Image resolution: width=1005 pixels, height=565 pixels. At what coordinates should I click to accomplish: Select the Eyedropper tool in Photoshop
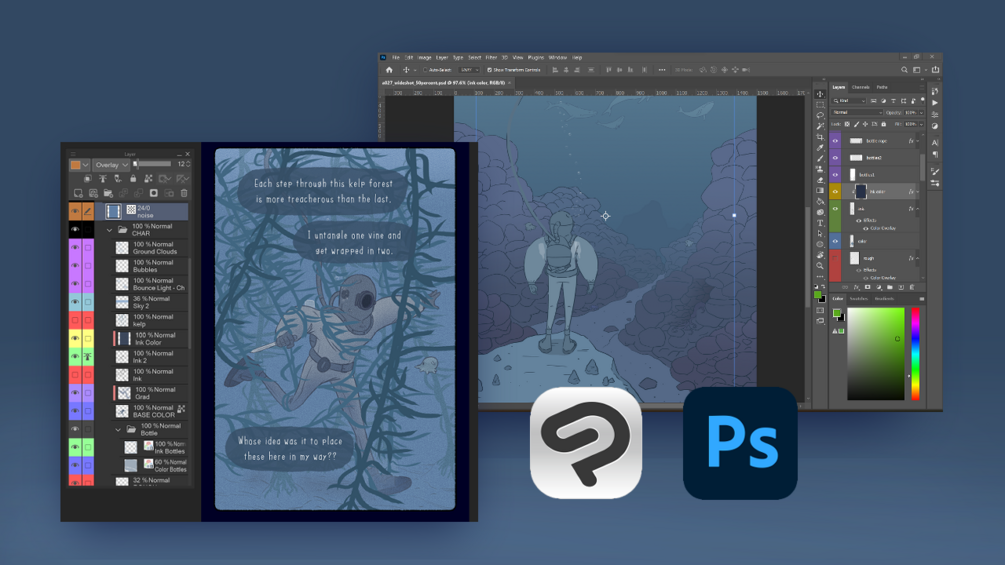[820, 147]
